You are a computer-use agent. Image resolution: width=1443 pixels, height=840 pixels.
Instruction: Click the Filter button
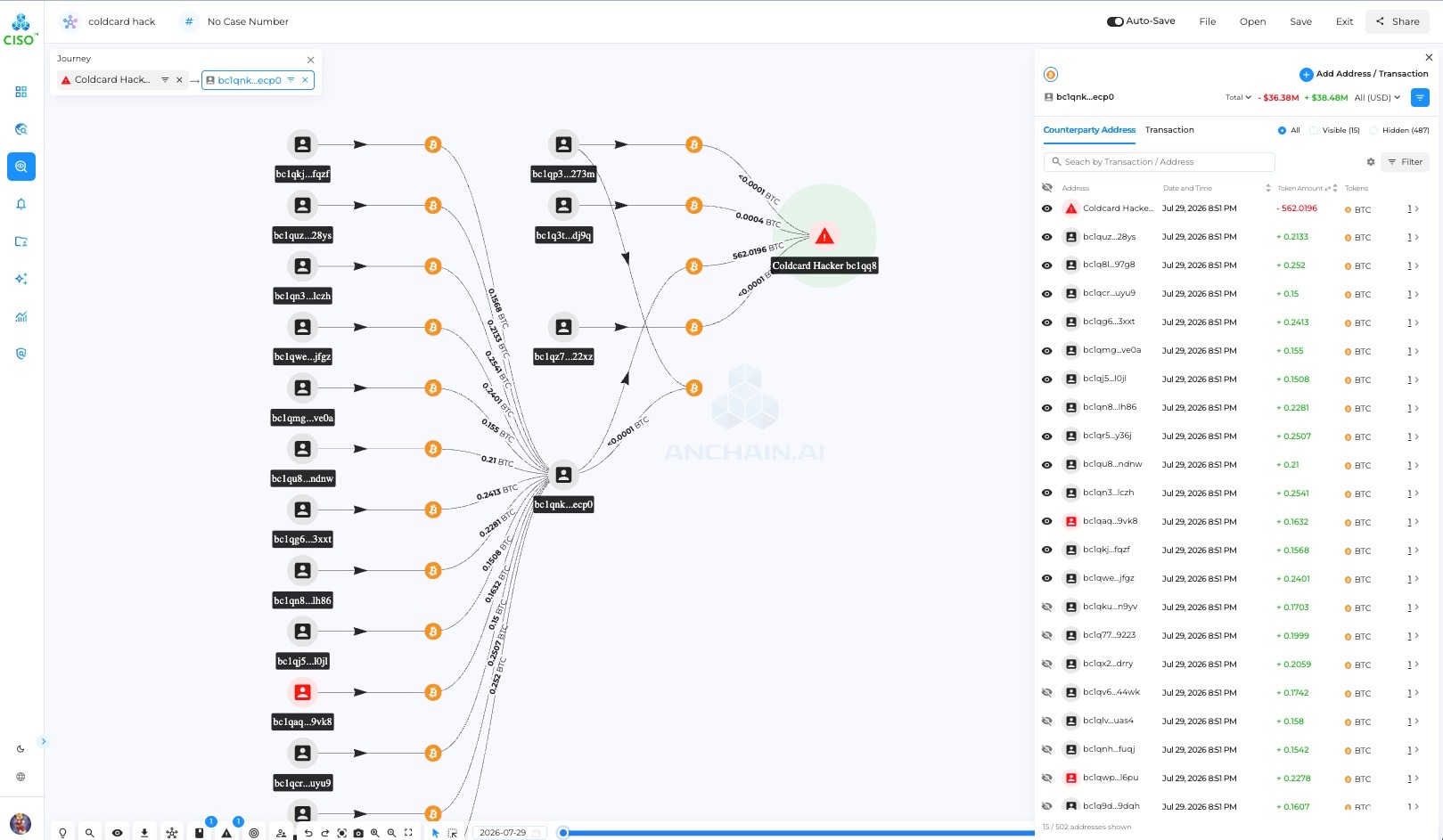point(1405,162)
